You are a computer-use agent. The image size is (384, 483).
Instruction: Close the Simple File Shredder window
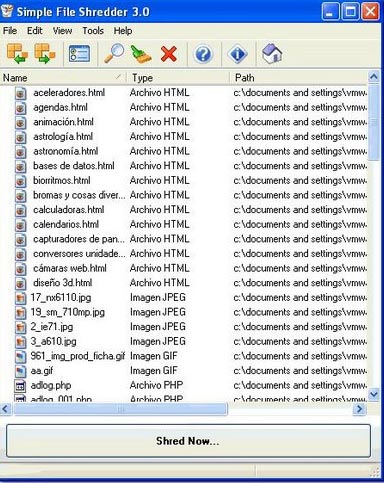pyautogui.click(x=370, y=11)
